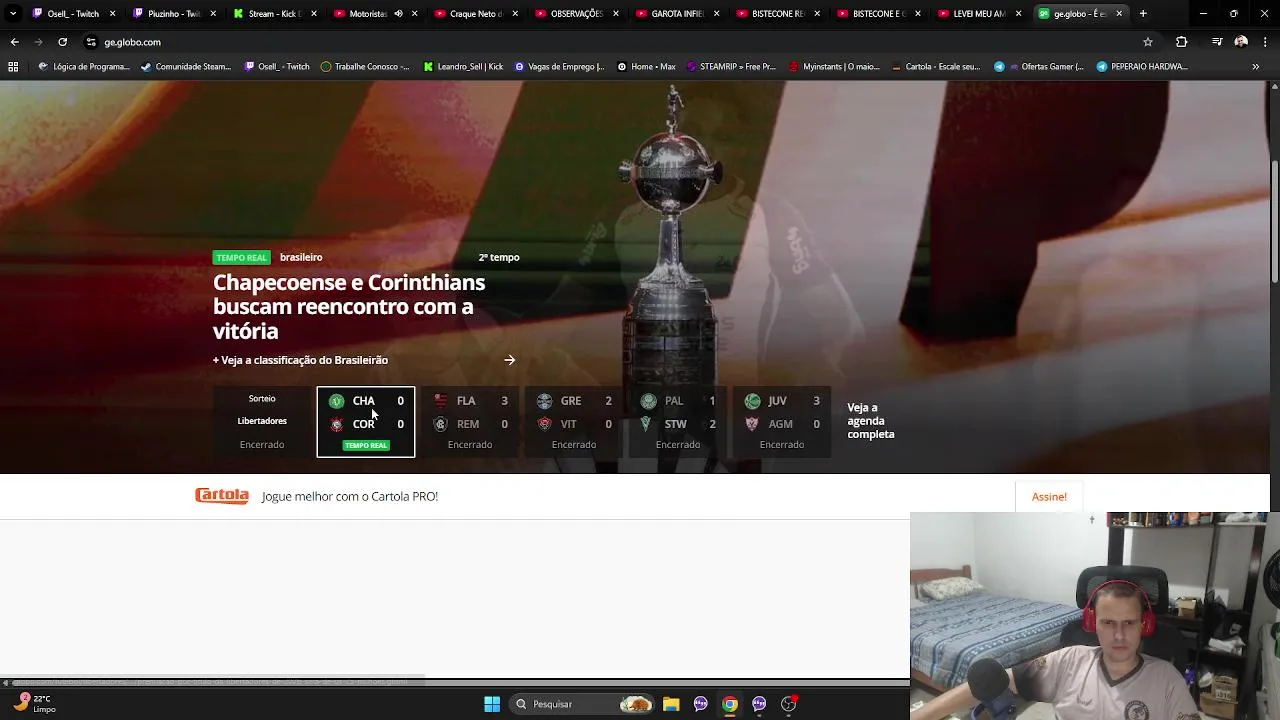Viewport: 1280px width, 720px height.
Task: Open the Sorteio Libertadores card
Action: coord(262,422)
